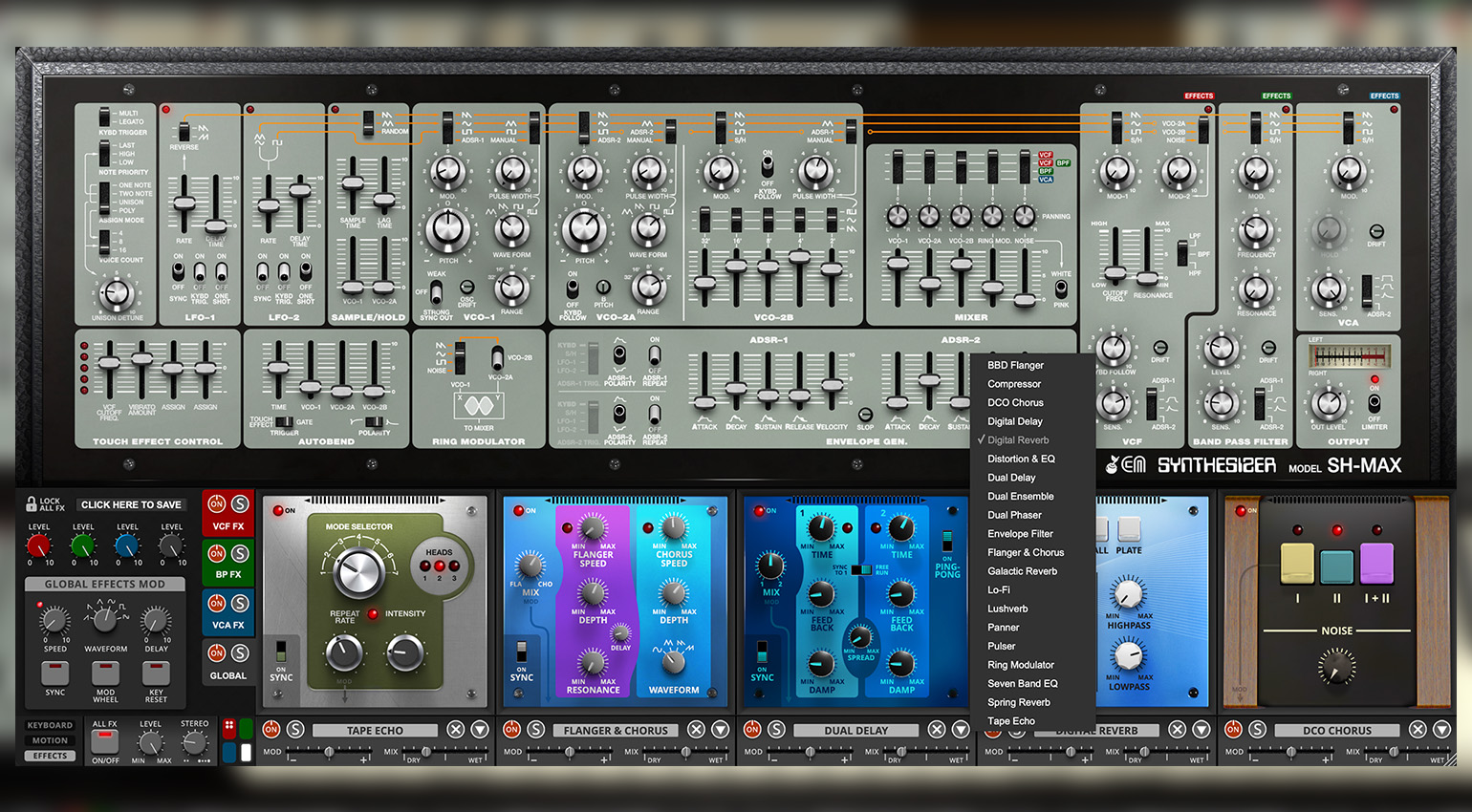Solo the VCF FX chain

[240, 503]
